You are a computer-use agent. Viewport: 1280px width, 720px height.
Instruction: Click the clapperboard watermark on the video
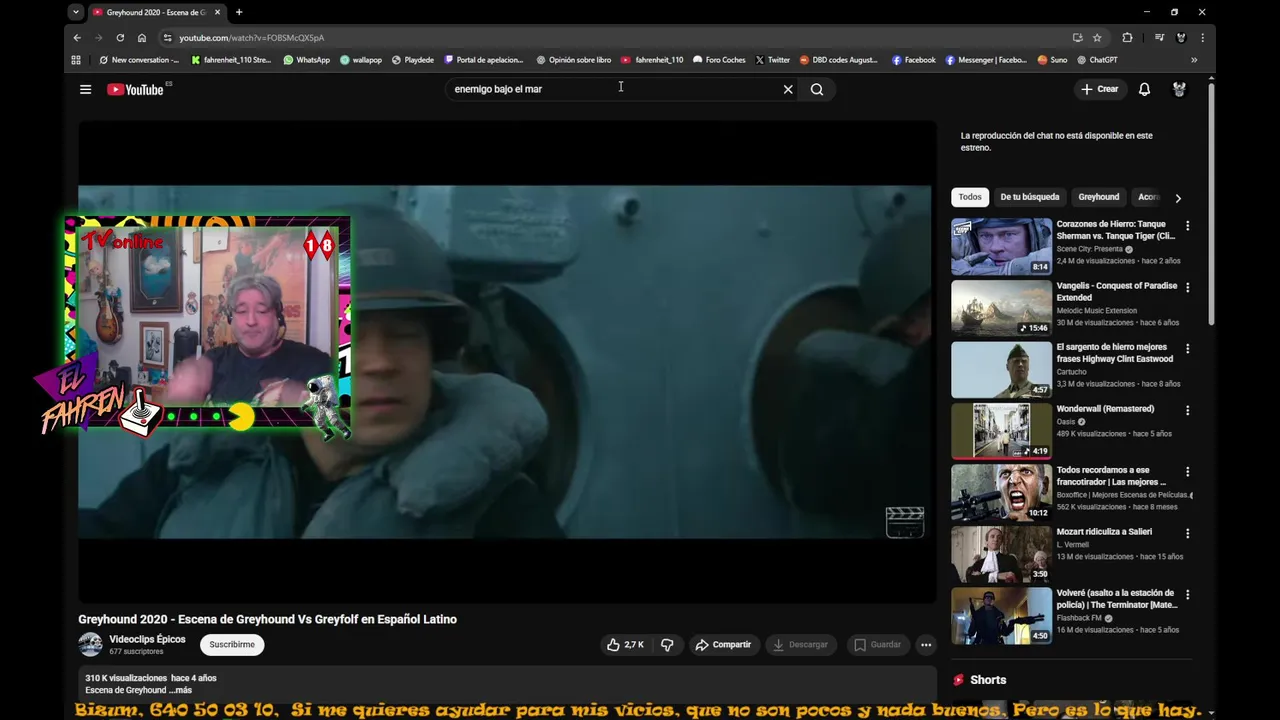tap(904, 522)
